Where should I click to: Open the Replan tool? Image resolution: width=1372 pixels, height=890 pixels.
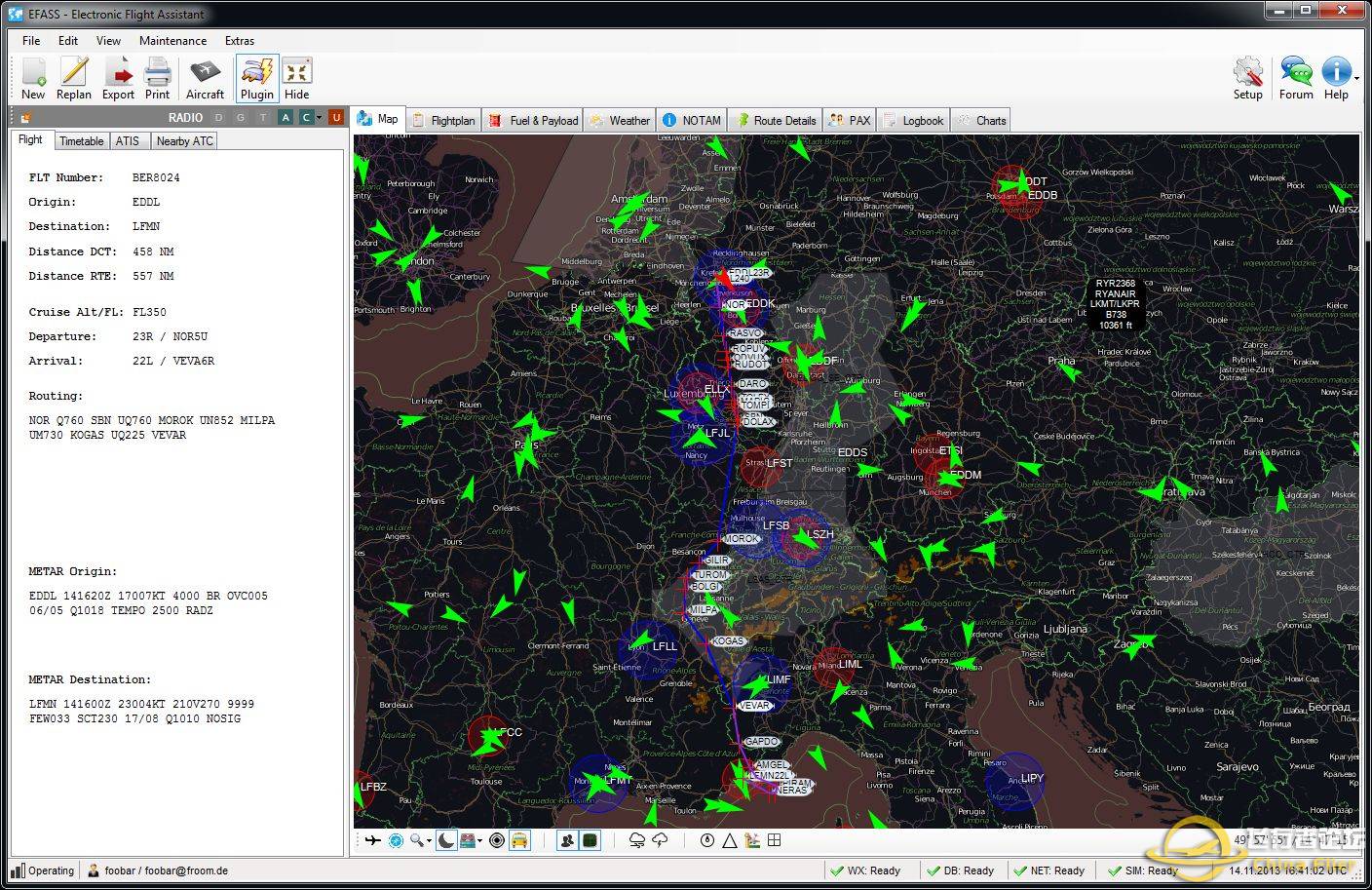pos(74,78)
